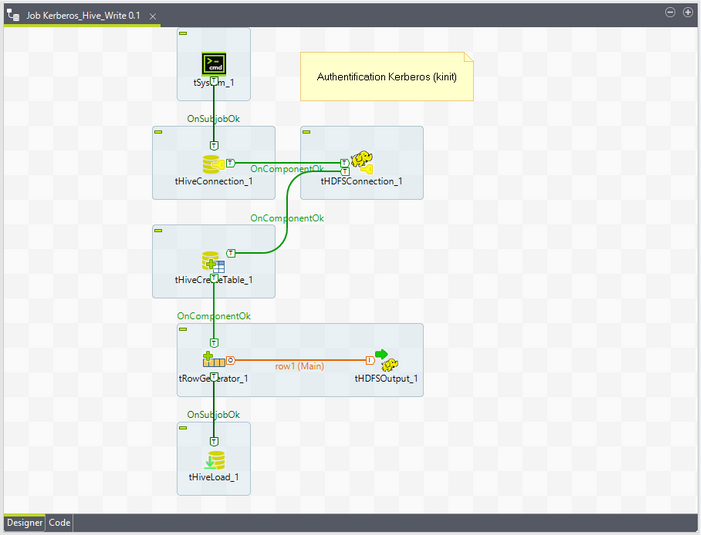Click the job icon in Kerberos_Hive_Write tab
This screenshot has width=701, height=535.
point(13,15)
